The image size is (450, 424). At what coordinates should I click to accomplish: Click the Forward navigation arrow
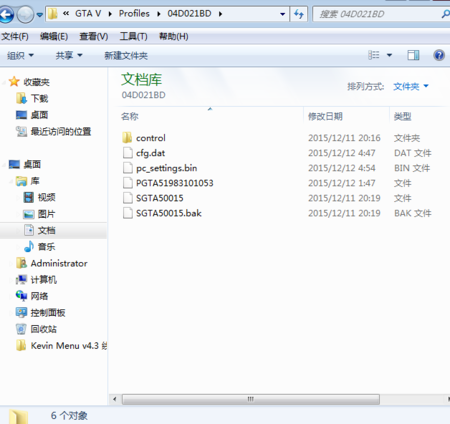click(x=25, y=15)
